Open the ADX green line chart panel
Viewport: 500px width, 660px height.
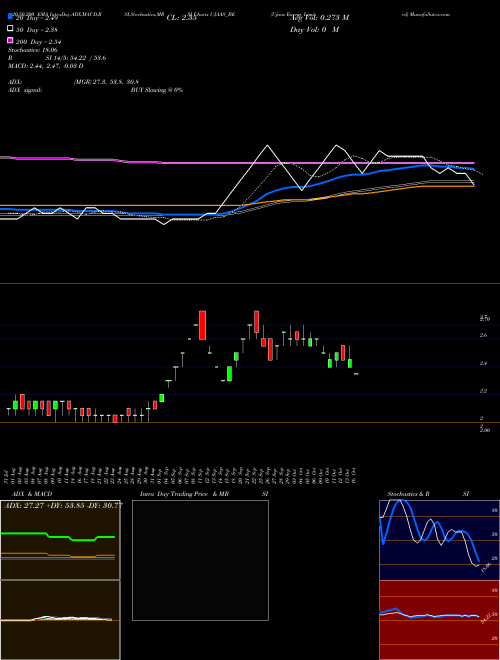click(60, 540)
